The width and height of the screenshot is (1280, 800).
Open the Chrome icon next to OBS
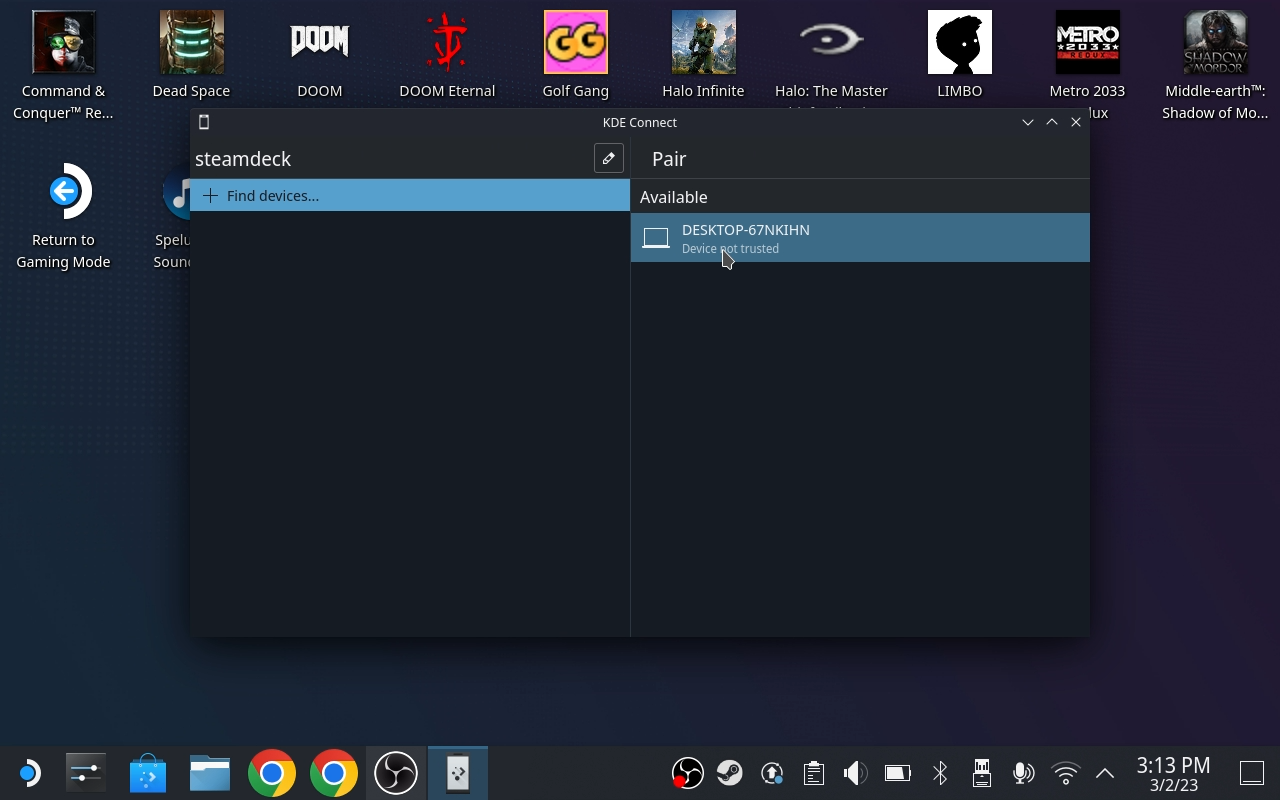tap(334, 773)
